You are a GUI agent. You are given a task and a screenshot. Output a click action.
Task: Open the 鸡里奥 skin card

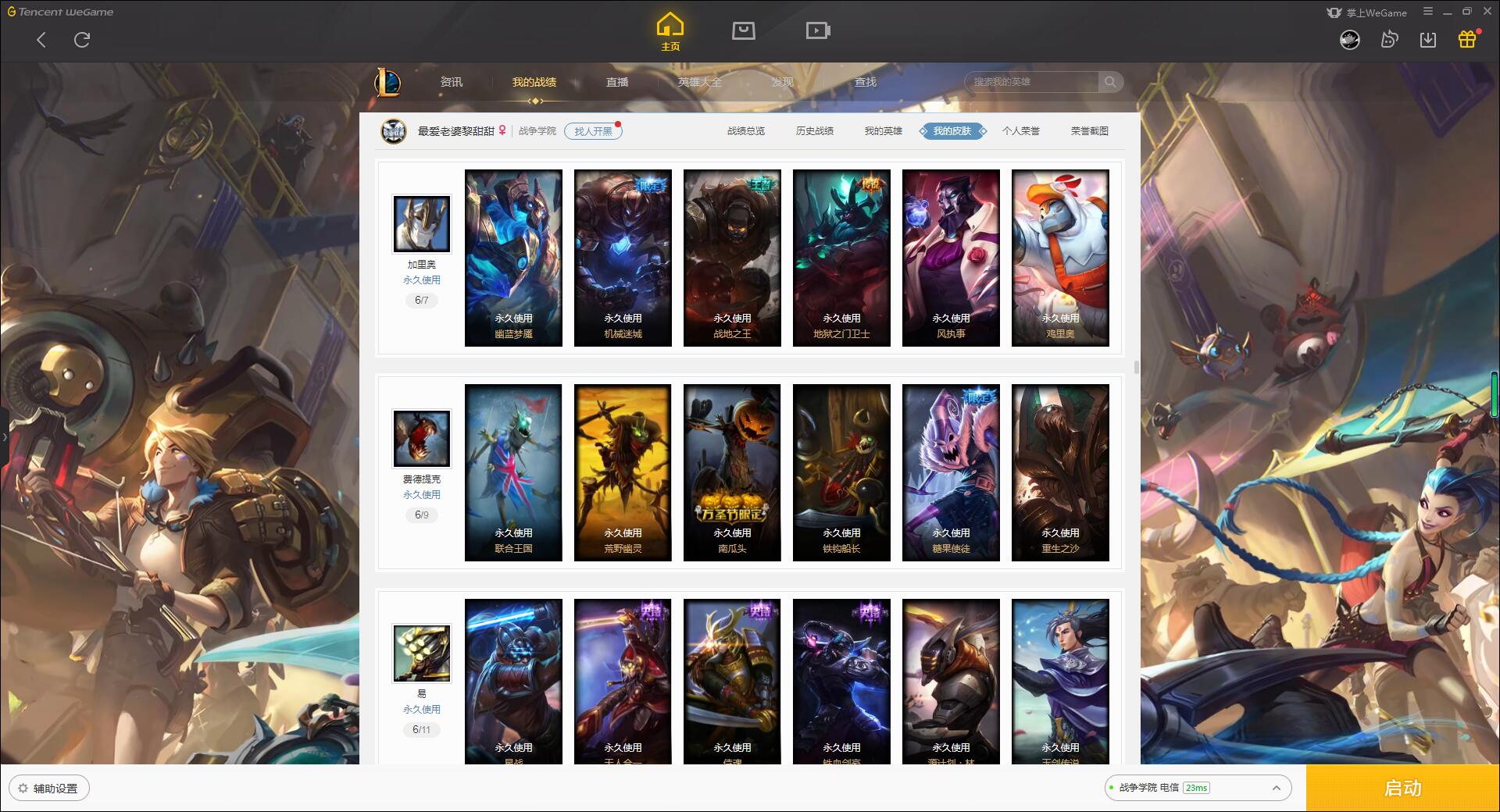(x=1060, y=258)
